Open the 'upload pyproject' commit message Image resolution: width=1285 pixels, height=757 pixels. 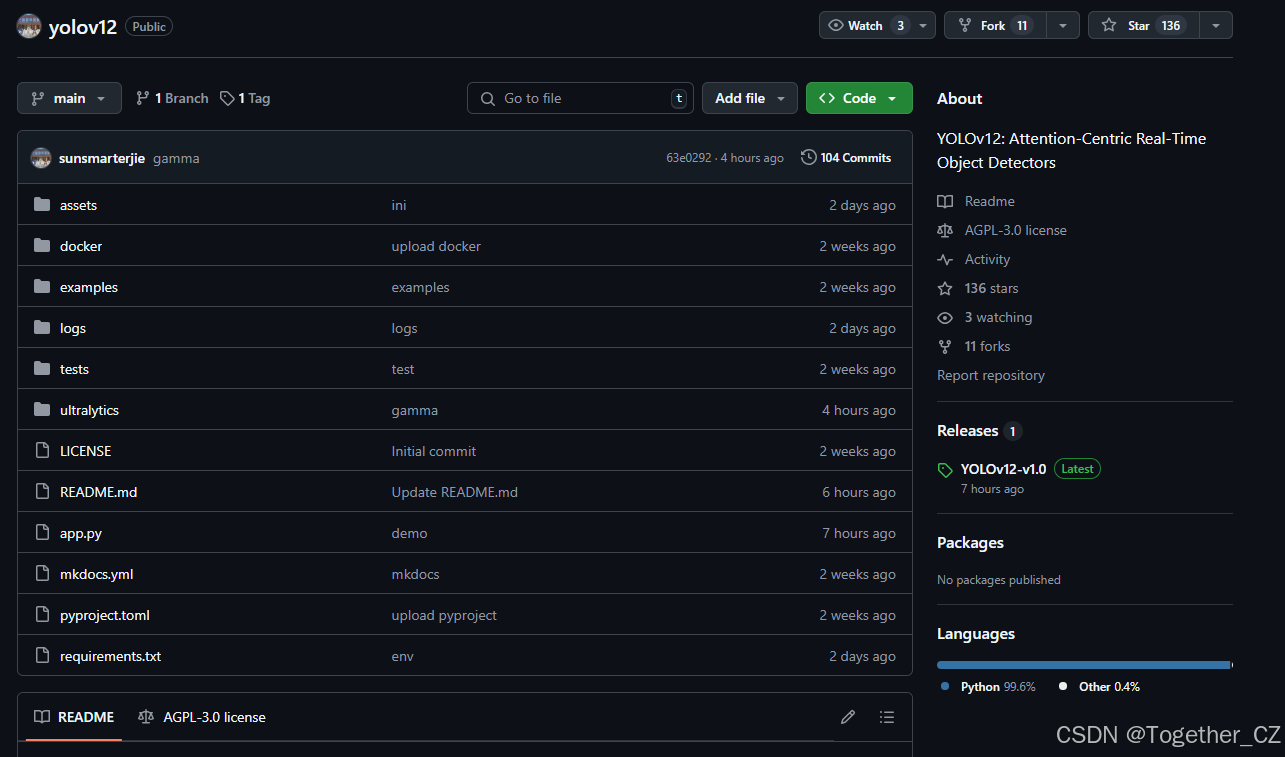pos(444,615)
